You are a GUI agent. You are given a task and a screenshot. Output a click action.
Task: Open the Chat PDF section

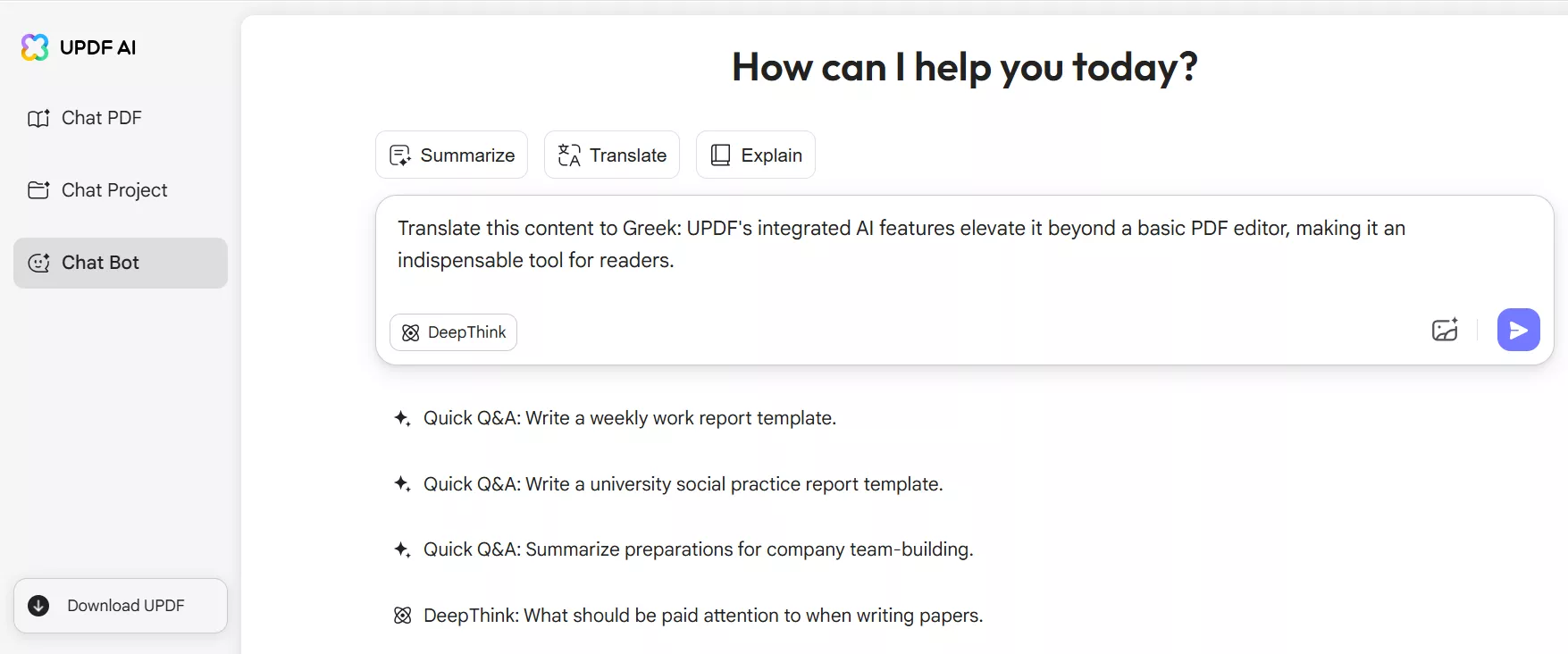[x=101, y=118]
